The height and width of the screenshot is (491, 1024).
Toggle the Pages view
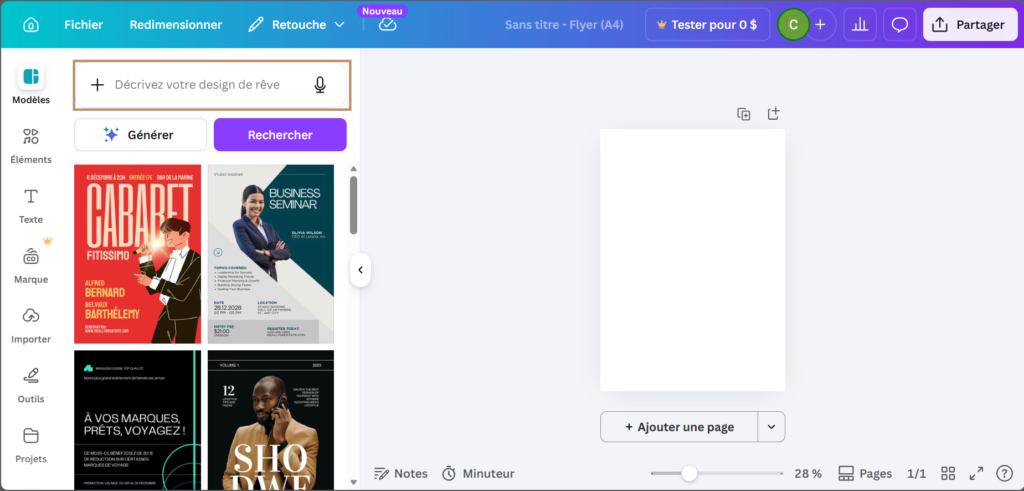pyautogui.click(x=865, y=473)
